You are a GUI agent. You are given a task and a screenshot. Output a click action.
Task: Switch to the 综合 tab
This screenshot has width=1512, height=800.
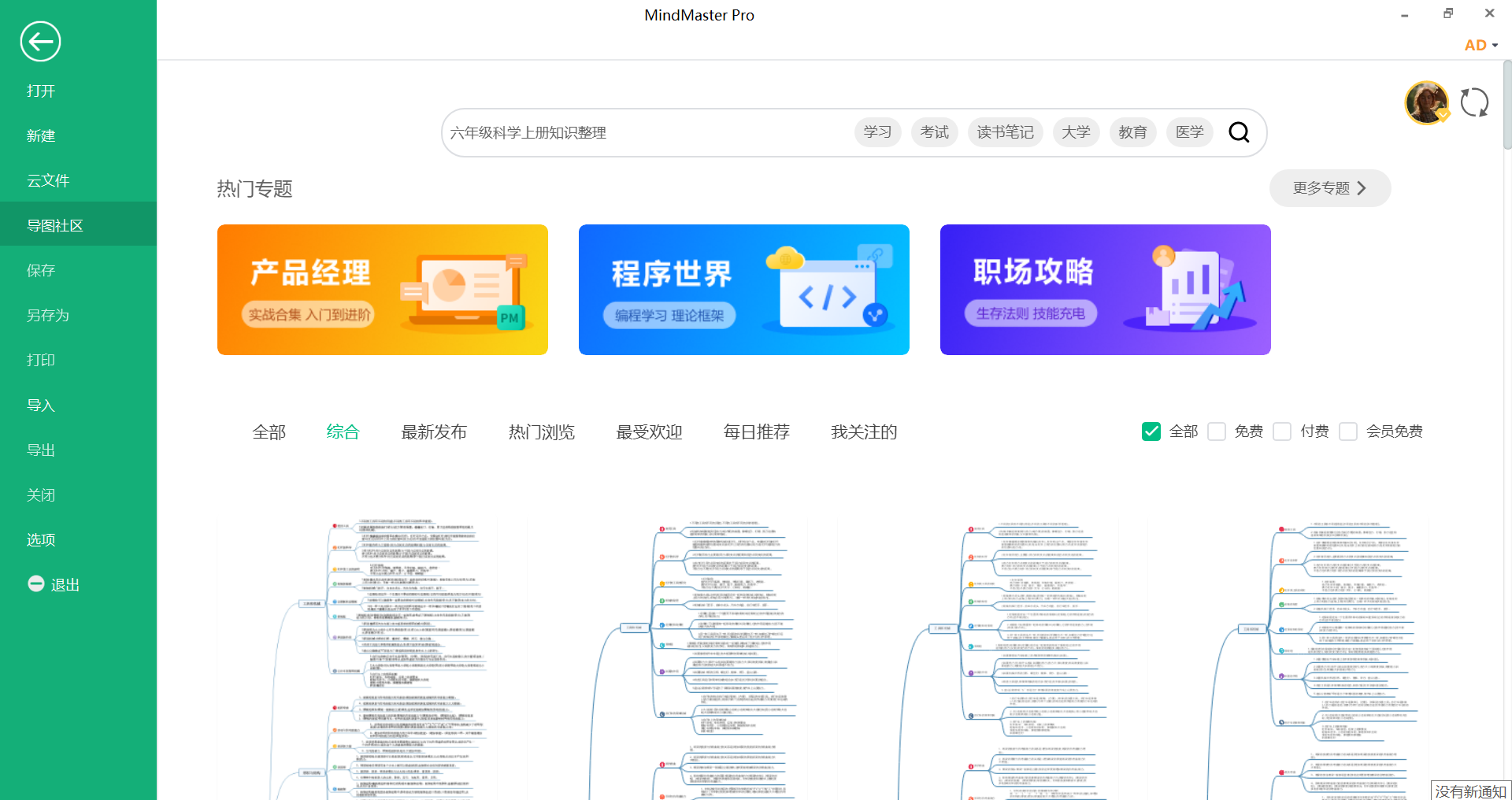coord(343,431)
